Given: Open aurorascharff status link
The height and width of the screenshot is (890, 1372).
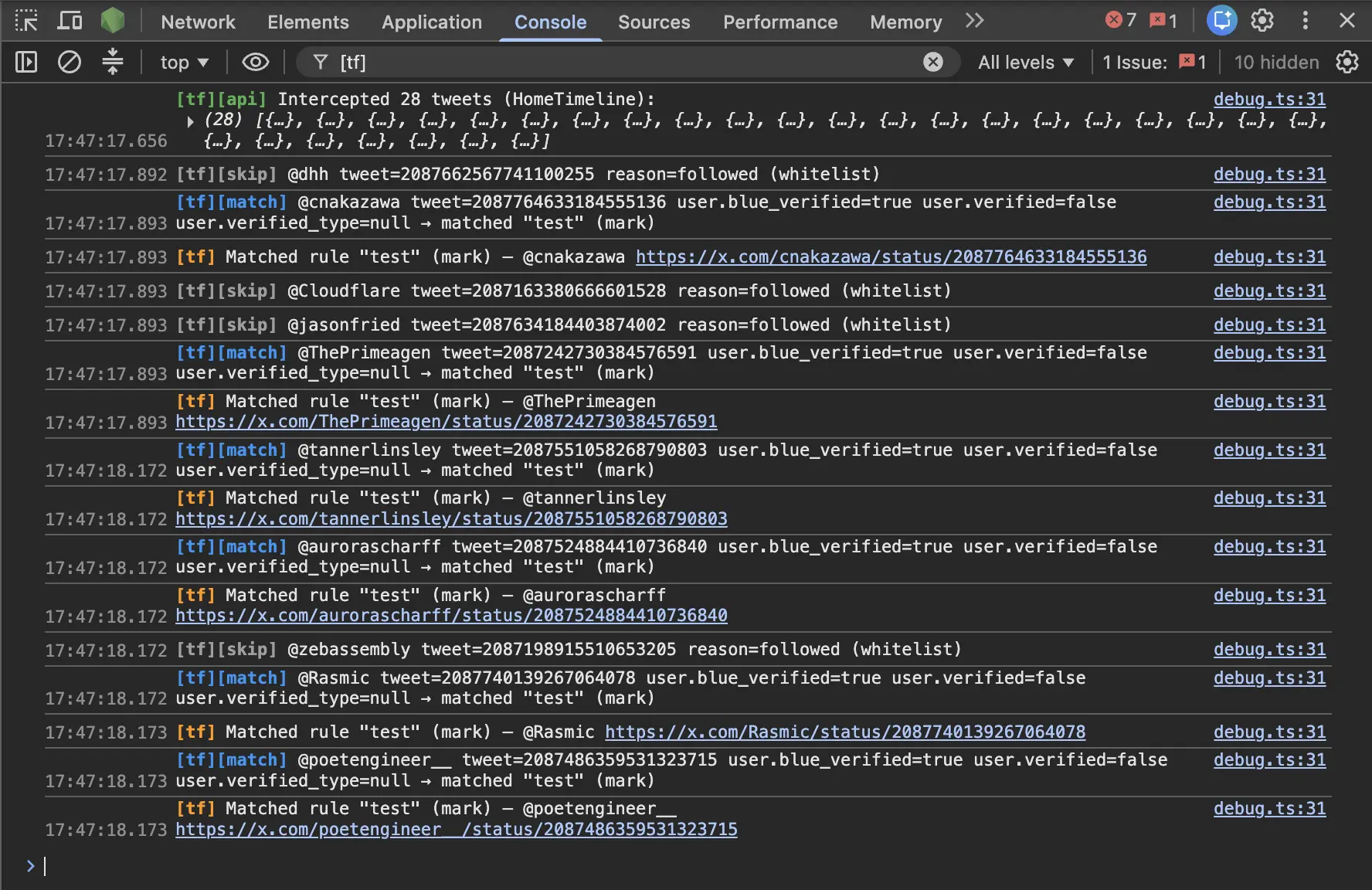Looking at the screenshot, I should click(451, 616).
